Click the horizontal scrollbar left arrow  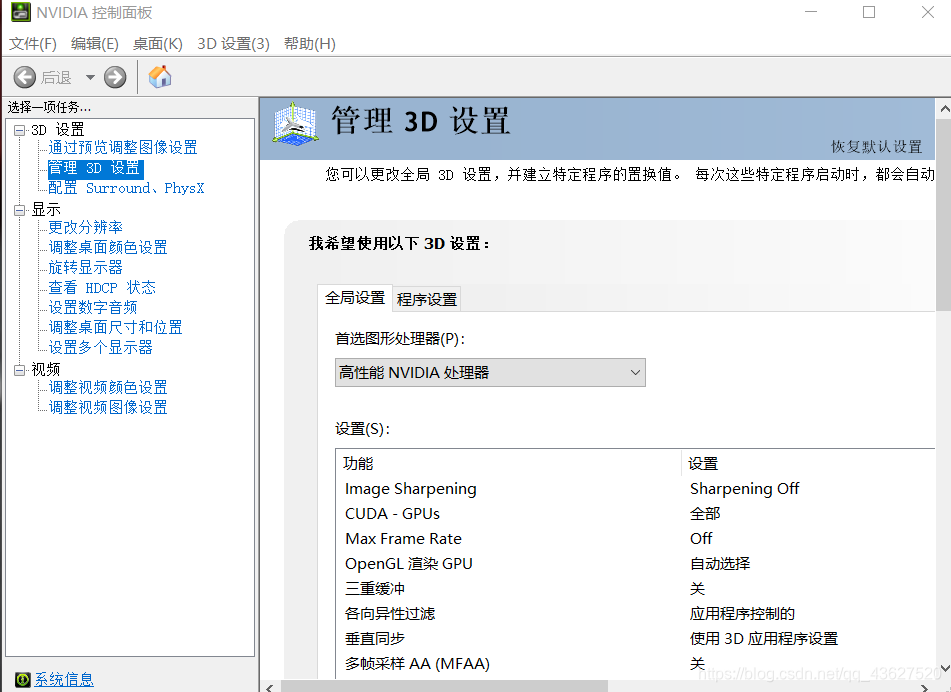(x=270, y=687)
